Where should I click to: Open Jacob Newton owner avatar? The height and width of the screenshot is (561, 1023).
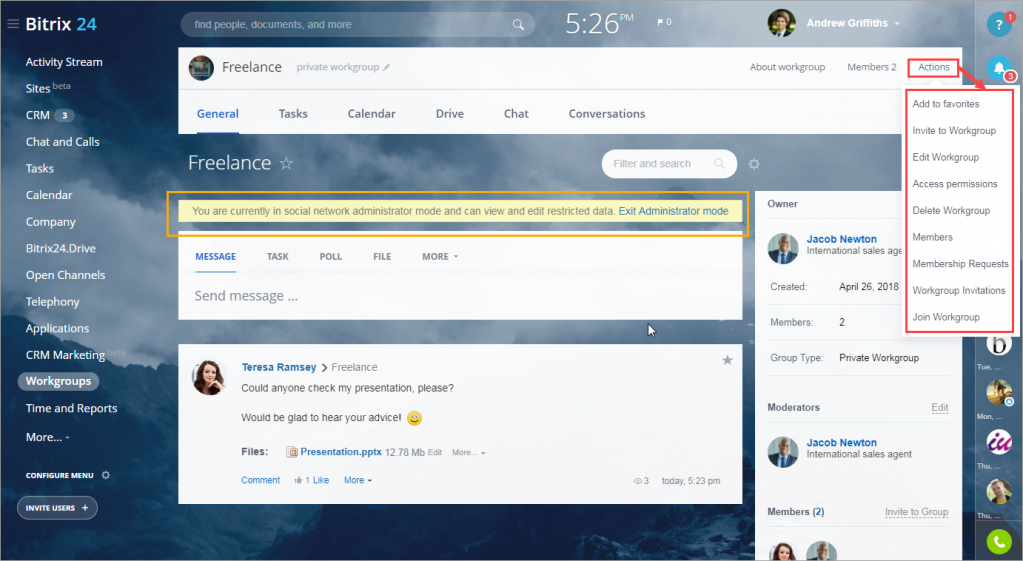(783, 249)
